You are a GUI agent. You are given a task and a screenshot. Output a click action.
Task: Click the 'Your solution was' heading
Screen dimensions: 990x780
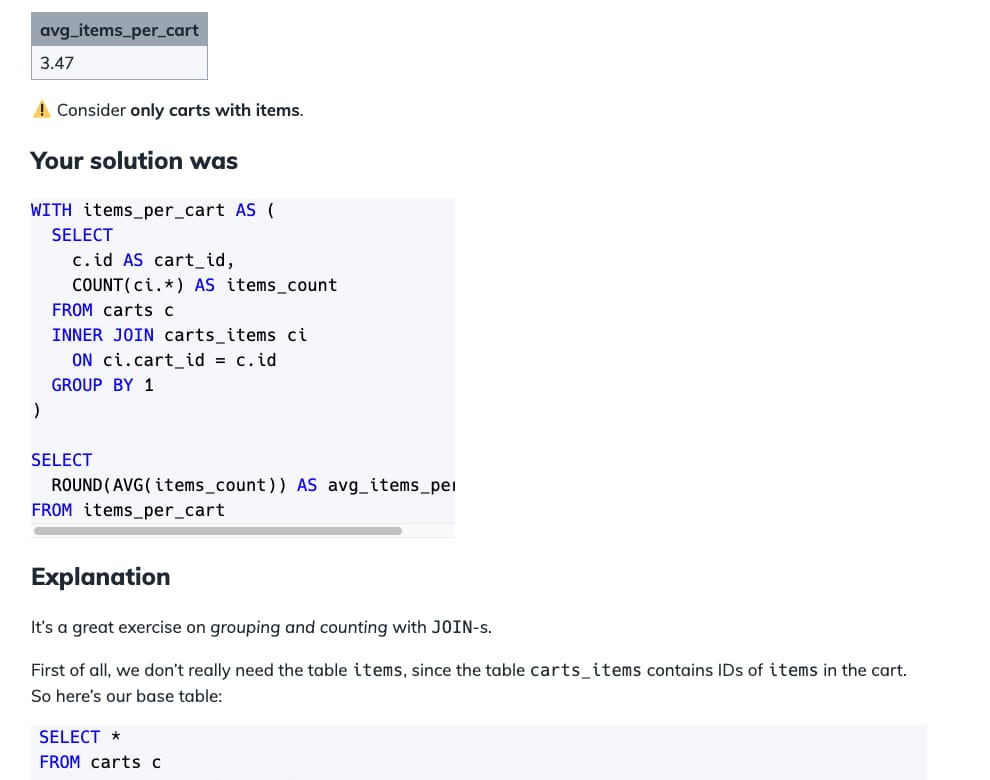[134, 161]
